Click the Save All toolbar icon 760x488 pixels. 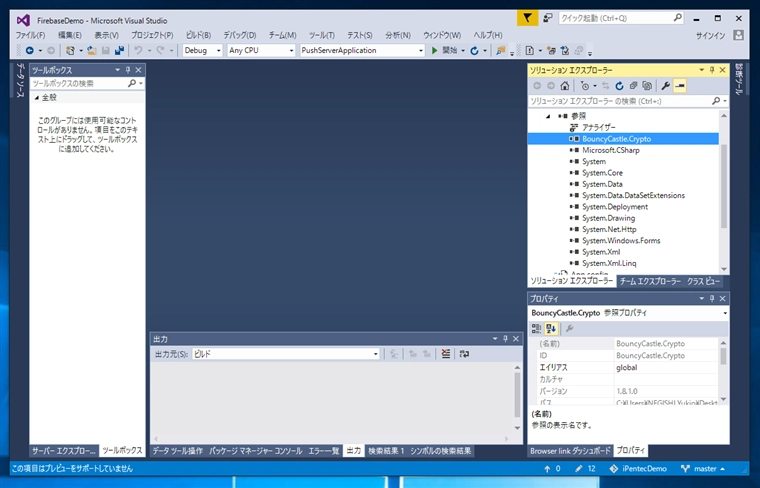click(119, 50)
